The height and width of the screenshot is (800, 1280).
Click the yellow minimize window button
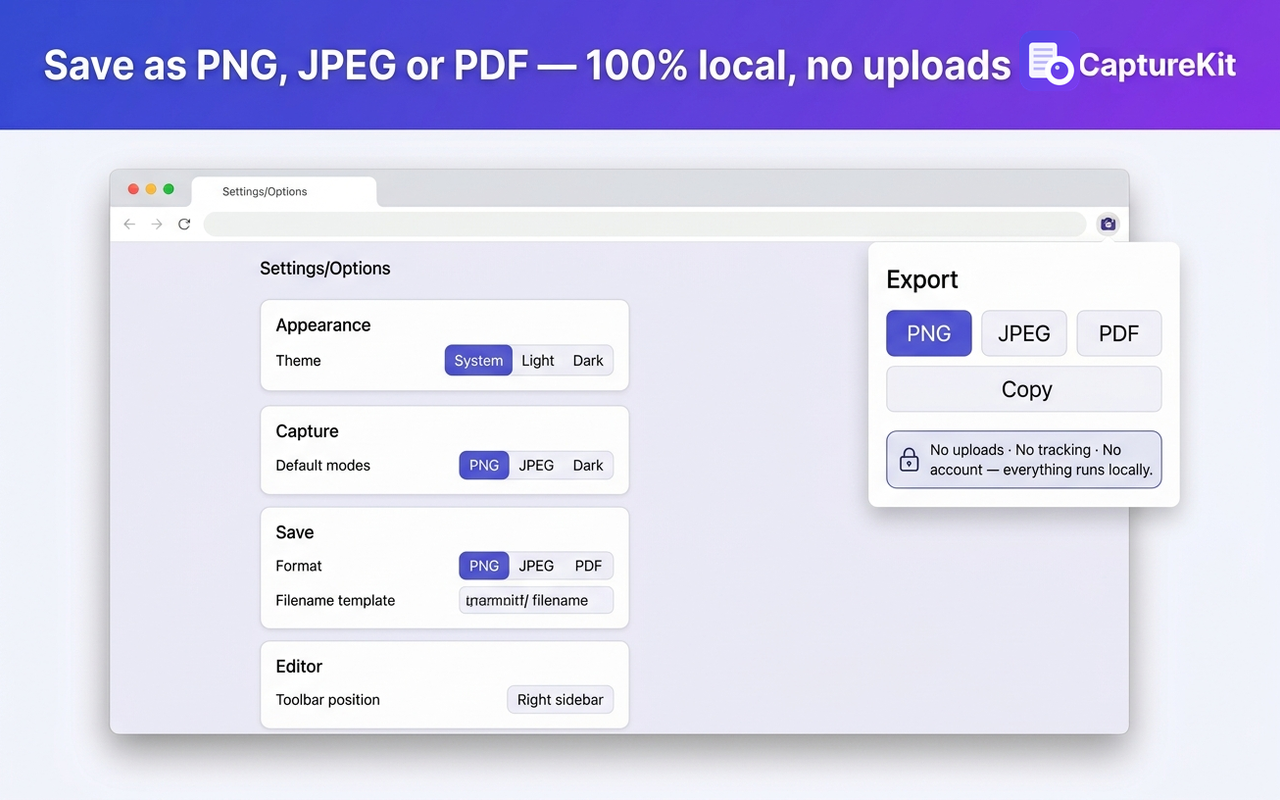(151, 189)
